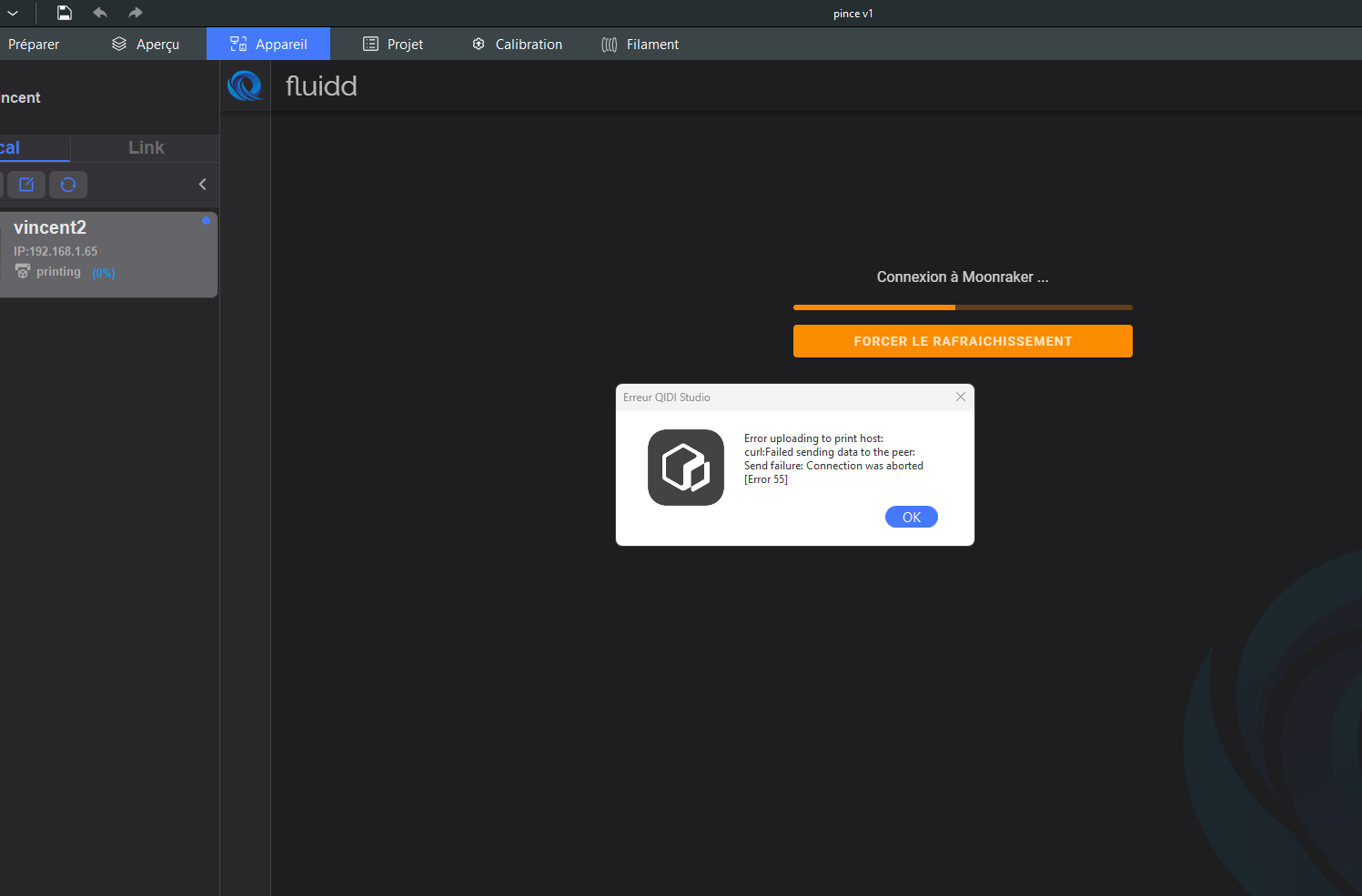Viewport: 1362px width, 896px height.
Task: Click the redo arrow icon
Action: point(136,13)
